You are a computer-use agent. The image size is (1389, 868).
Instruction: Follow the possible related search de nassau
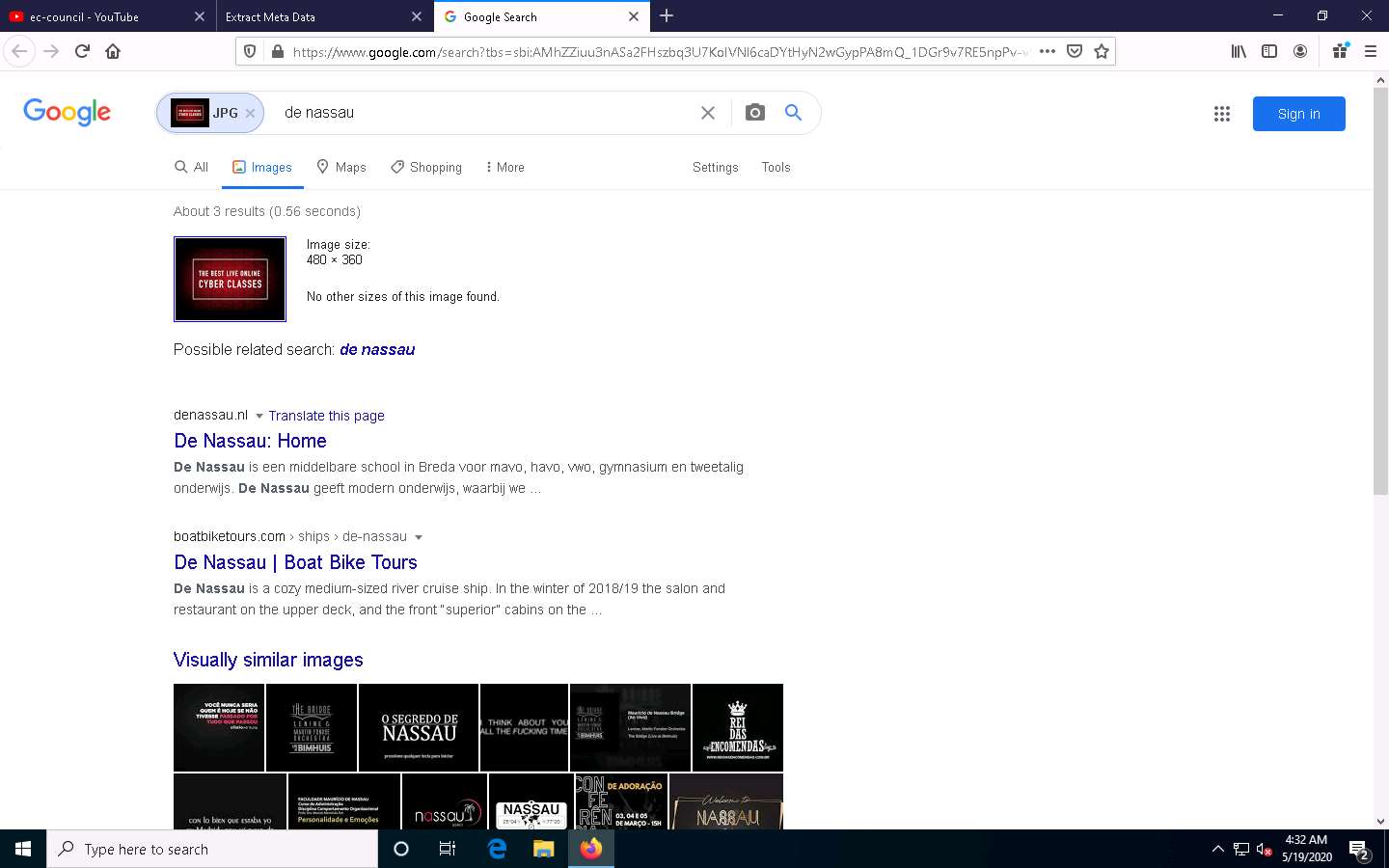coord(377,349)
